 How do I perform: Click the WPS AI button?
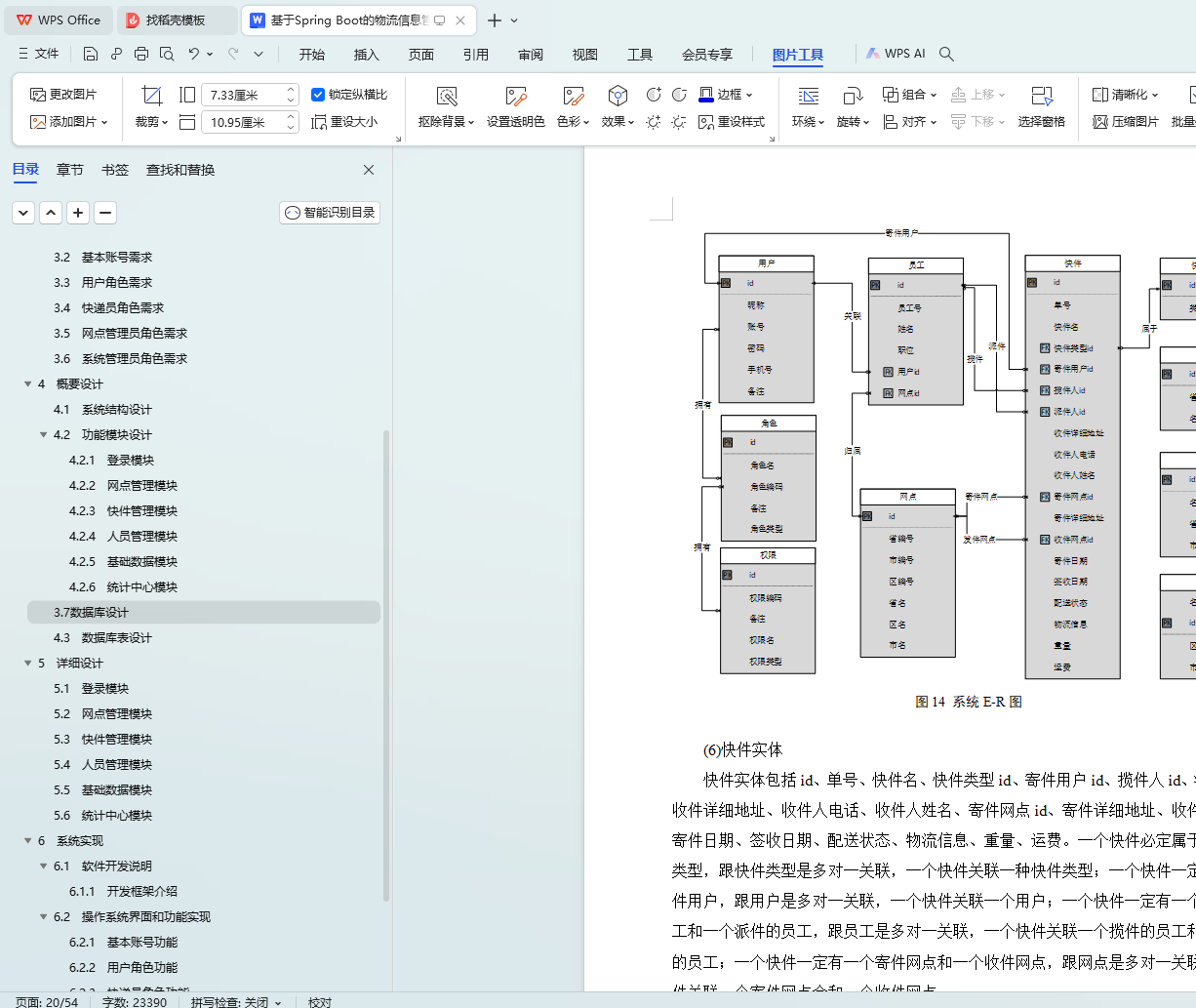pyautogui.click(x=897, y=54)
